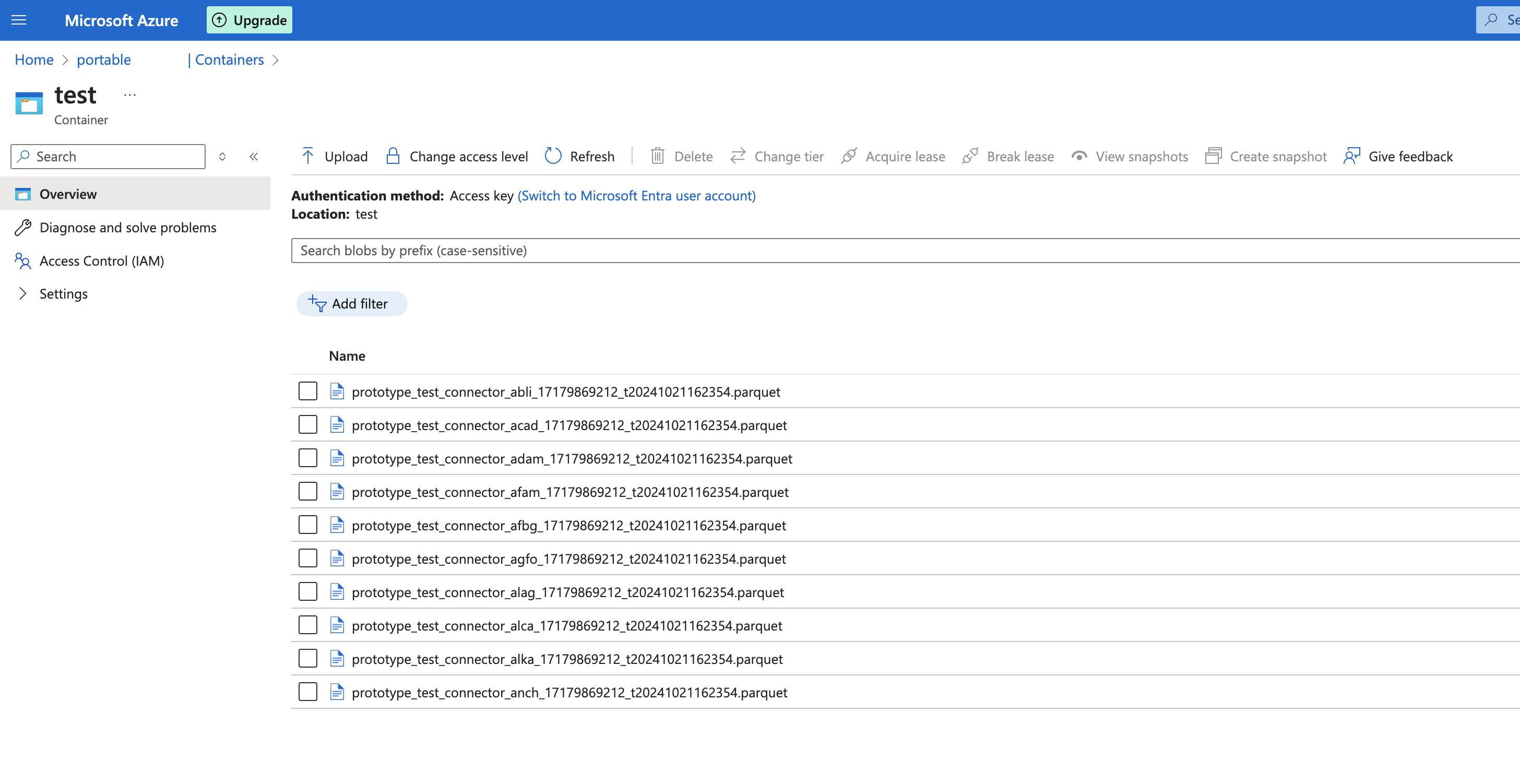Open the container ellipsis menu next to test

[129, 95]
